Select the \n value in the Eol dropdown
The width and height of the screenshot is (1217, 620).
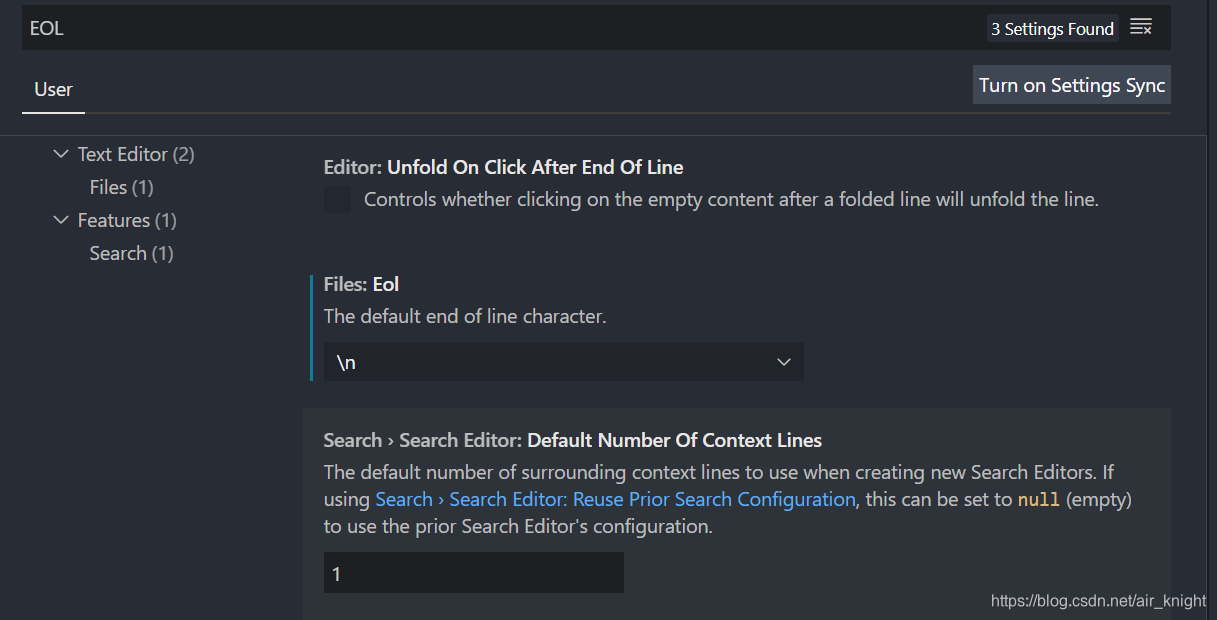(x=345, y=361)
